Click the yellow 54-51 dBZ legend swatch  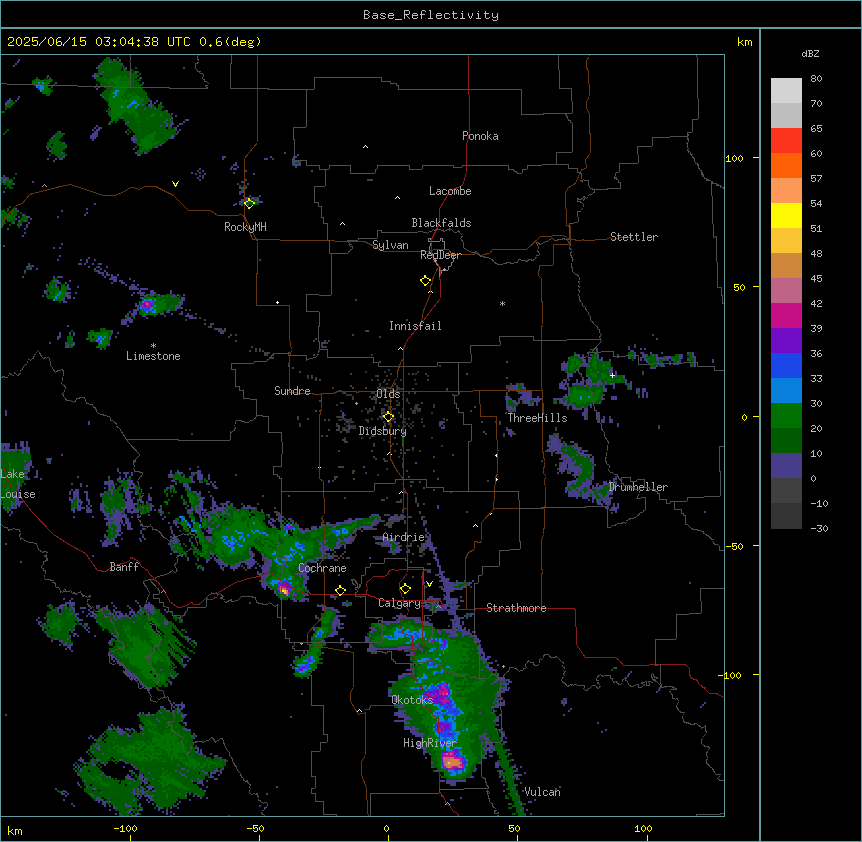786,215
